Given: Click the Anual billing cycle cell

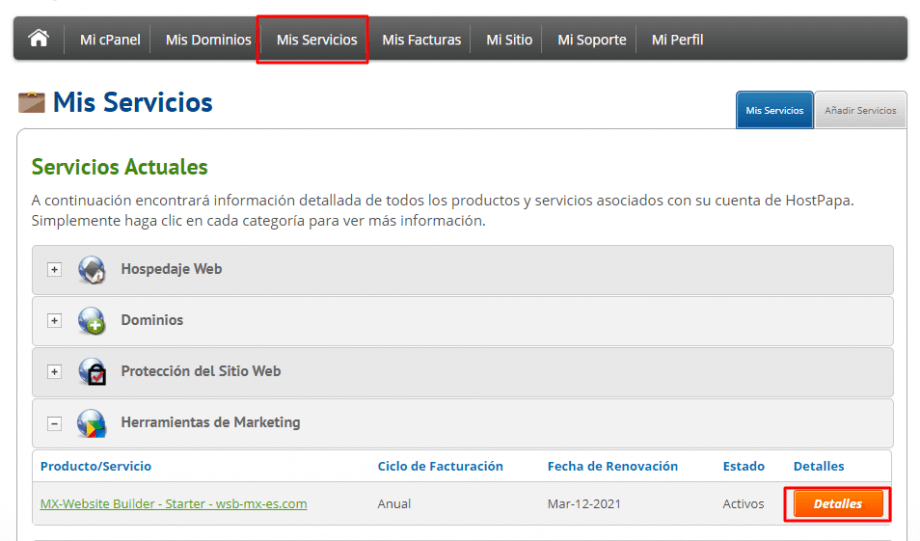Looking at the screenshot, I should 394,503.
